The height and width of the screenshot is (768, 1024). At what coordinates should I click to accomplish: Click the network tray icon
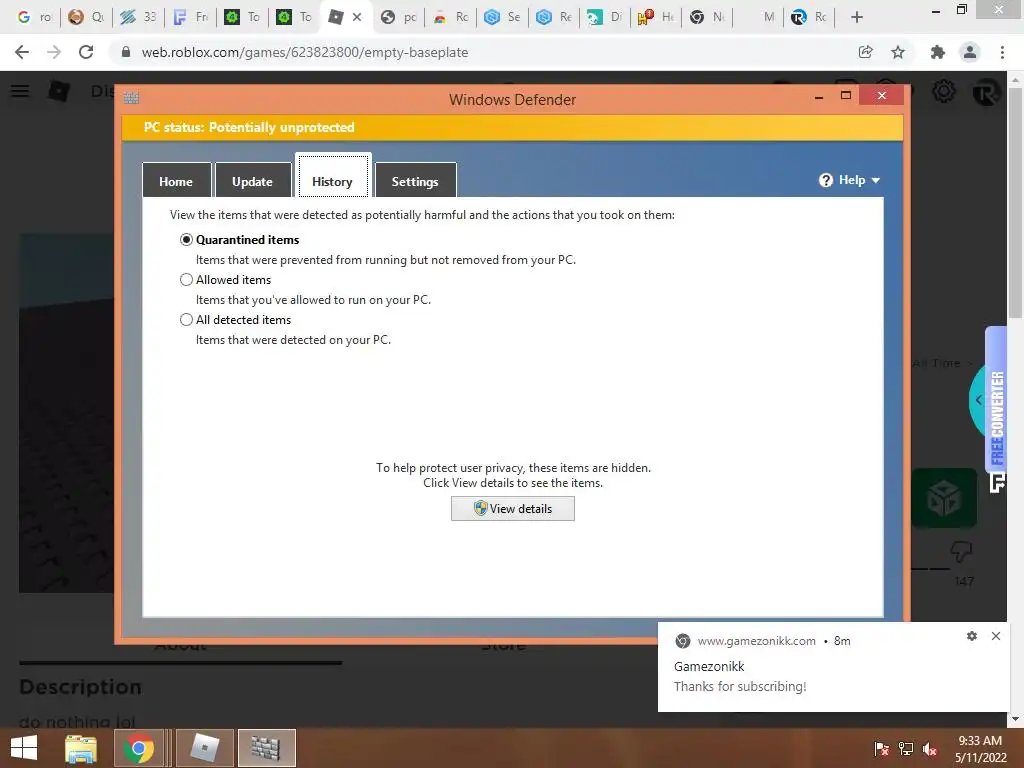[x=906, y=749]
